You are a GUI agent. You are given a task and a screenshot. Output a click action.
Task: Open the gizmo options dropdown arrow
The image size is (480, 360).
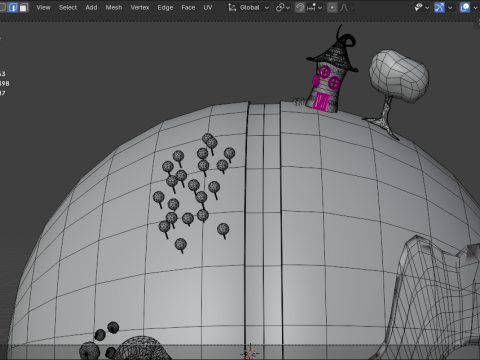click(x=450, y=7)
